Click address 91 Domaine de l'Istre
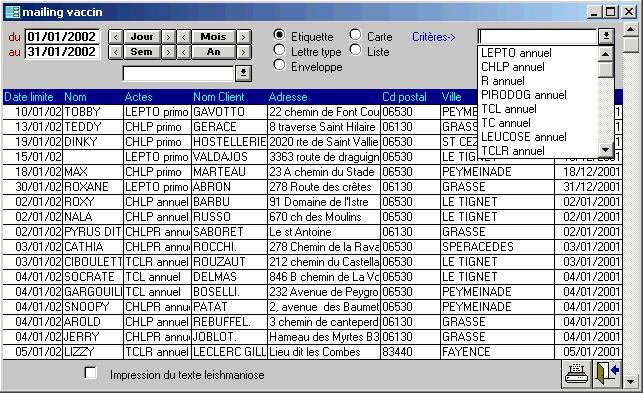This screenshot has height=393, width=643. pos(324,202)
